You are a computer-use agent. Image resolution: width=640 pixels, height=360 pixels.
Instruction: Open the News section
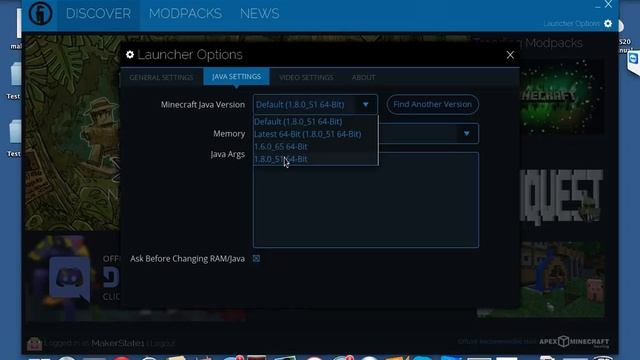[260, 14]
